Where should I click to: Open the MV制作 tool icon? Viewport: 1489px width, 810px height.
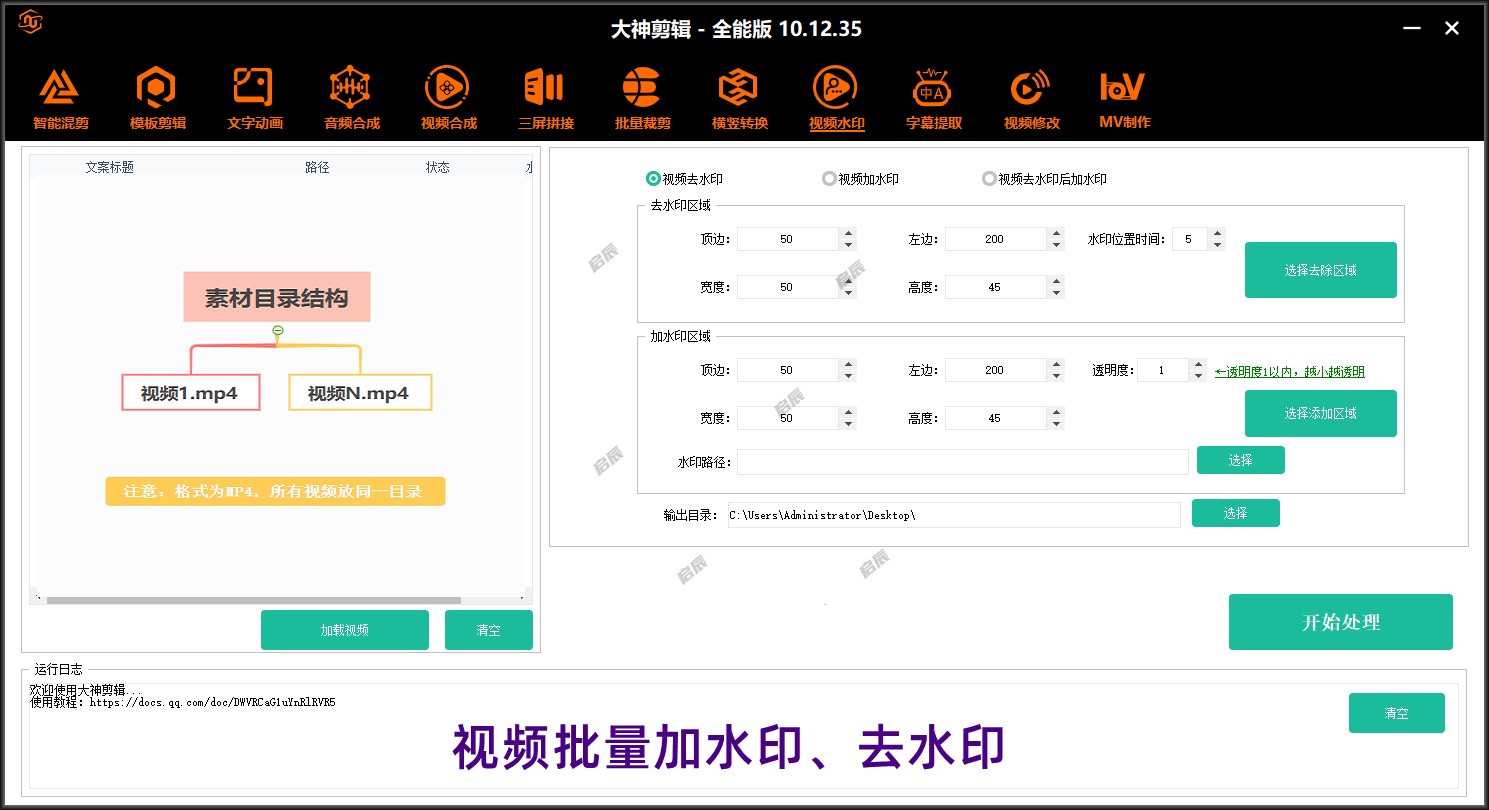pyautogui.click(x=1125, y=99)
